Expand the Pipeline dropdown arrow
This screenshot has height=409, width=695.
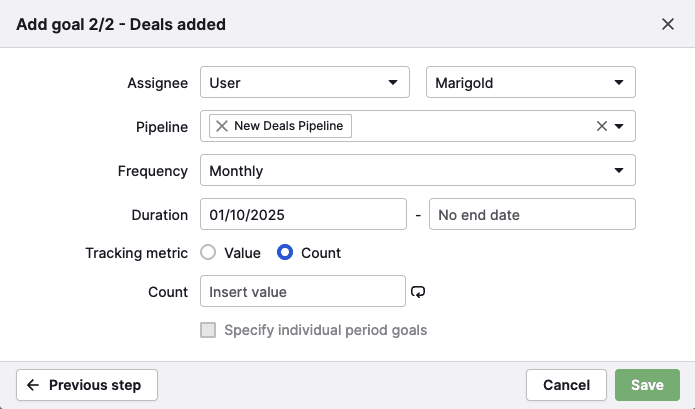click(619, 126)
